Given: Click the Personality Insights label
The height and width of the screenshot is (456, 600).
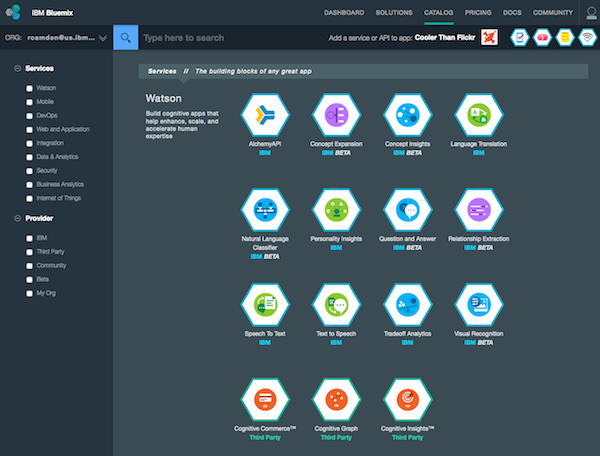Looking at the screenshot, I should 336,239.
